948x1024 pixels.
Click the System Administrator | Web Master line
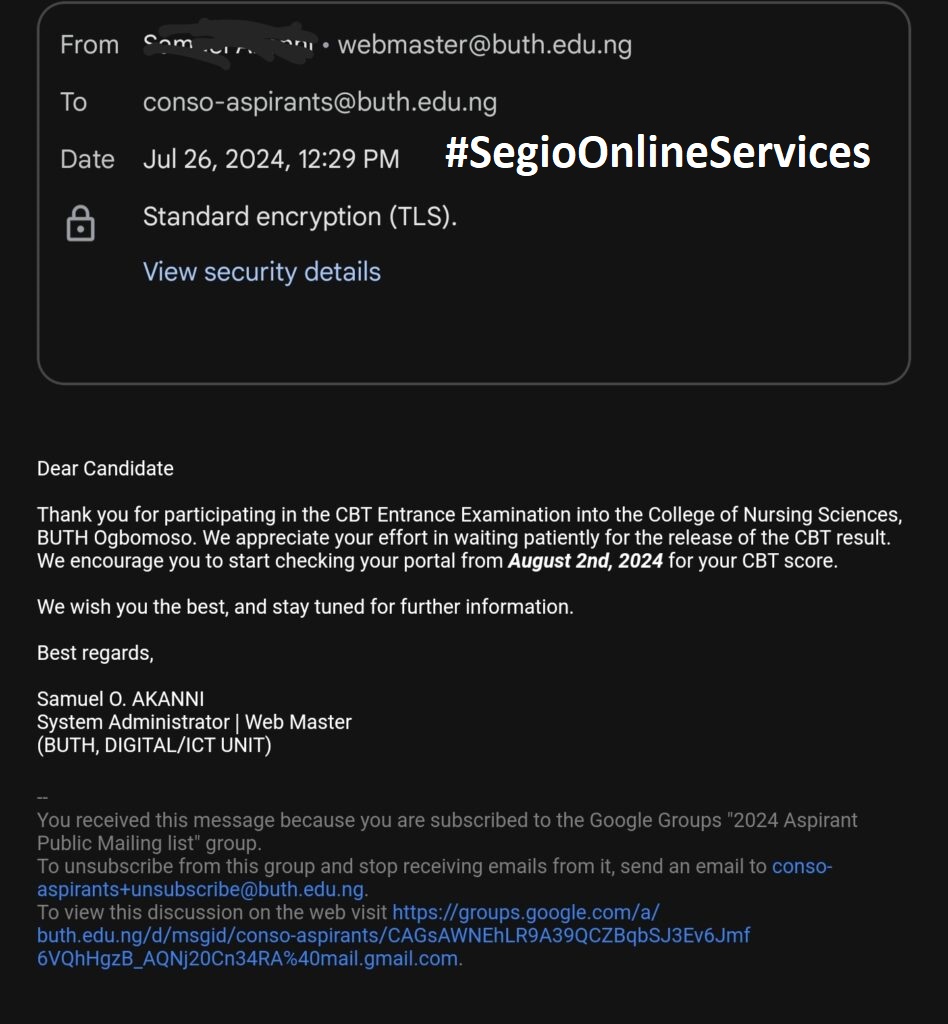[194, 722]
